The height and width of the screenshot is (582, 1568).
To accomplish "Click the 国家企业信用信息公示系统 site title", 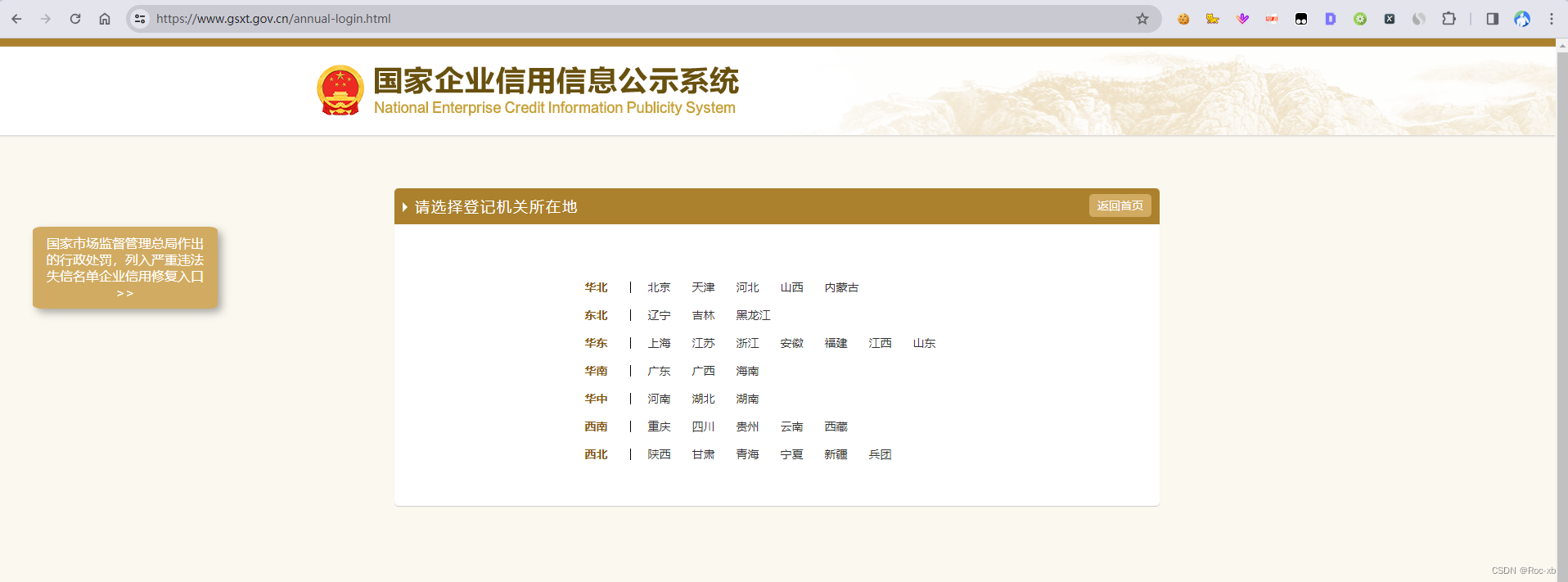I will click(556, 81).
